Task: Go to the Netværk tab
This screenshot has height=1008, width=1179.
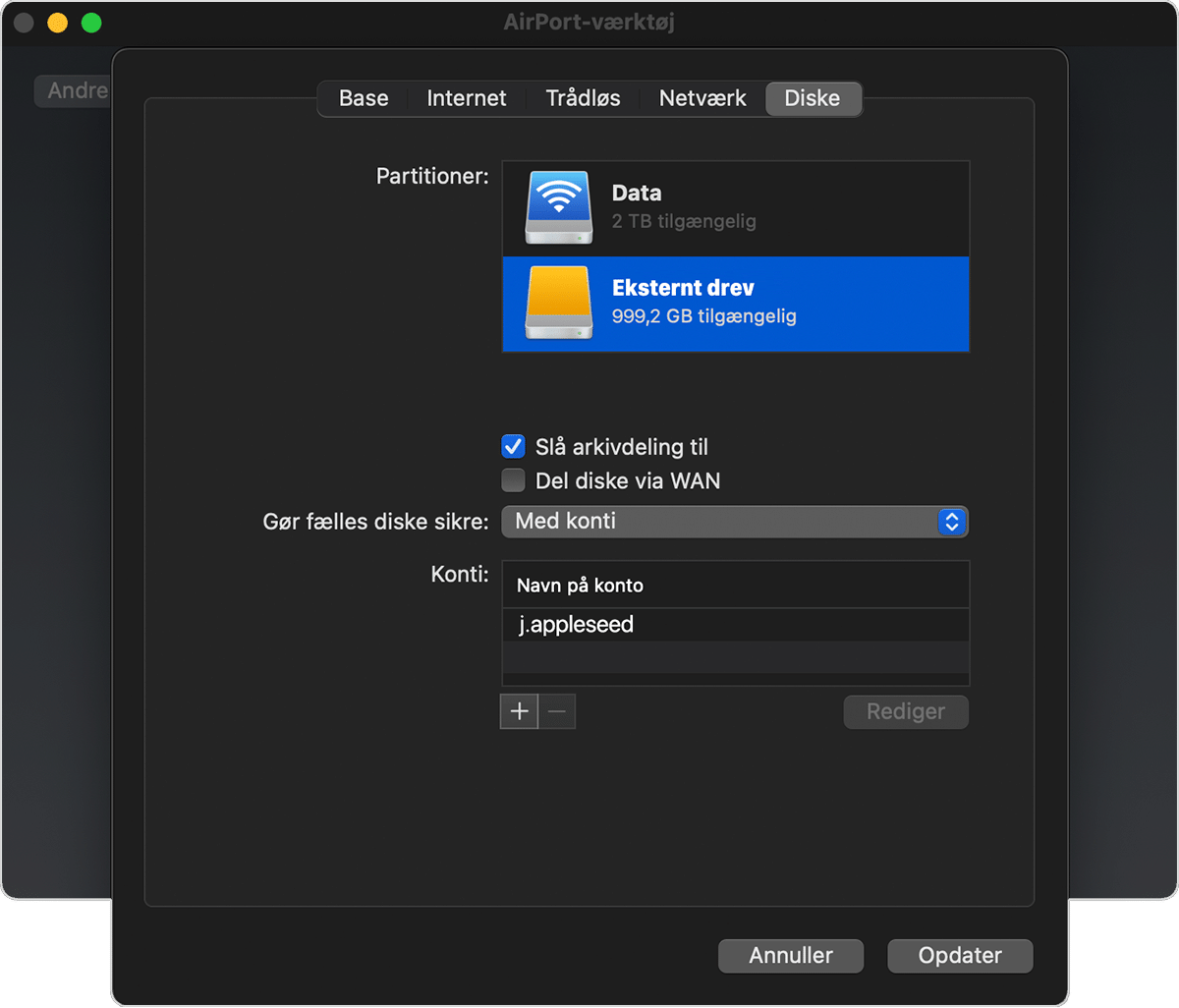Action: [702, 98]
